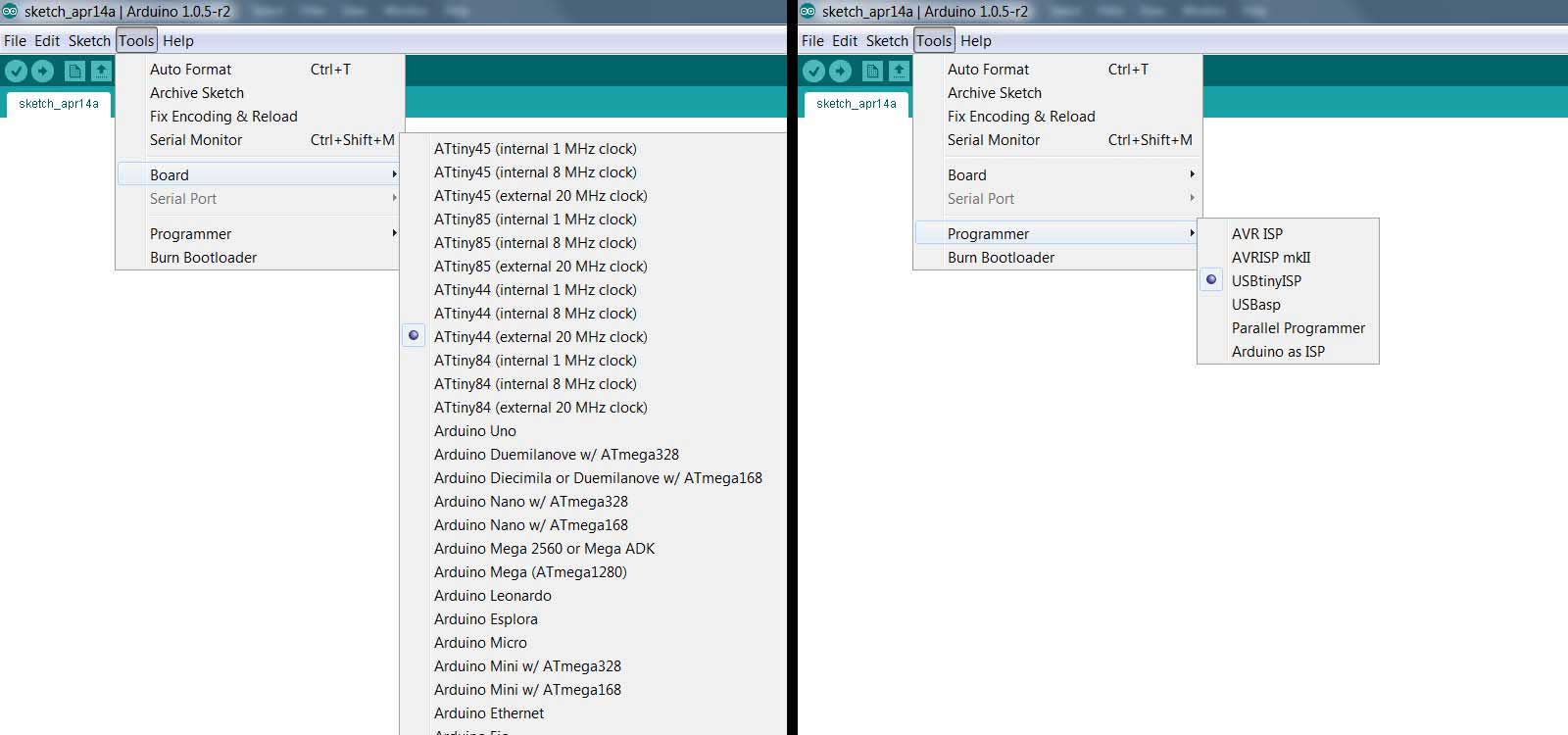
Task: Click the Verify checkmark icon in right window
Action: pyautogui.click(x=813, y=71)
